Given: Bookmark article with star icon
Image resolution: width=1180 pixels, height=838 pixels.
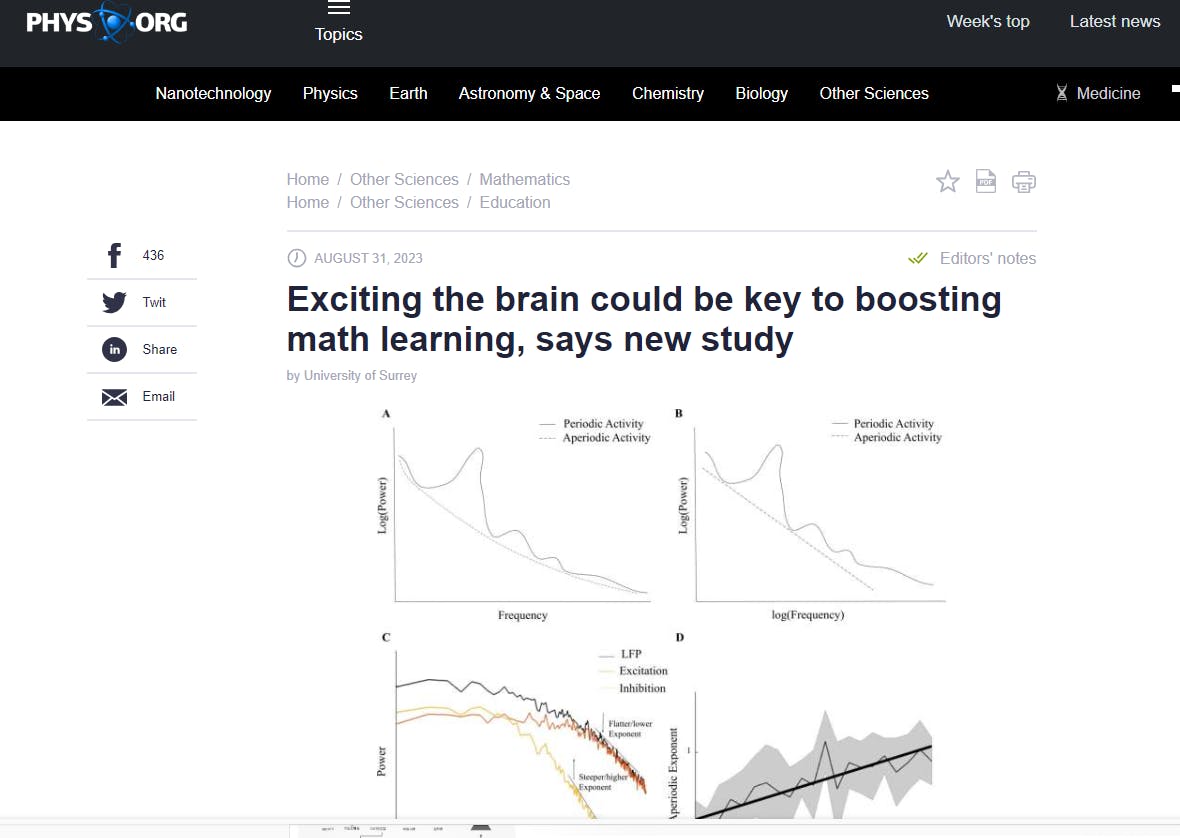Looking at the screenshot, I should click(947, 181).
